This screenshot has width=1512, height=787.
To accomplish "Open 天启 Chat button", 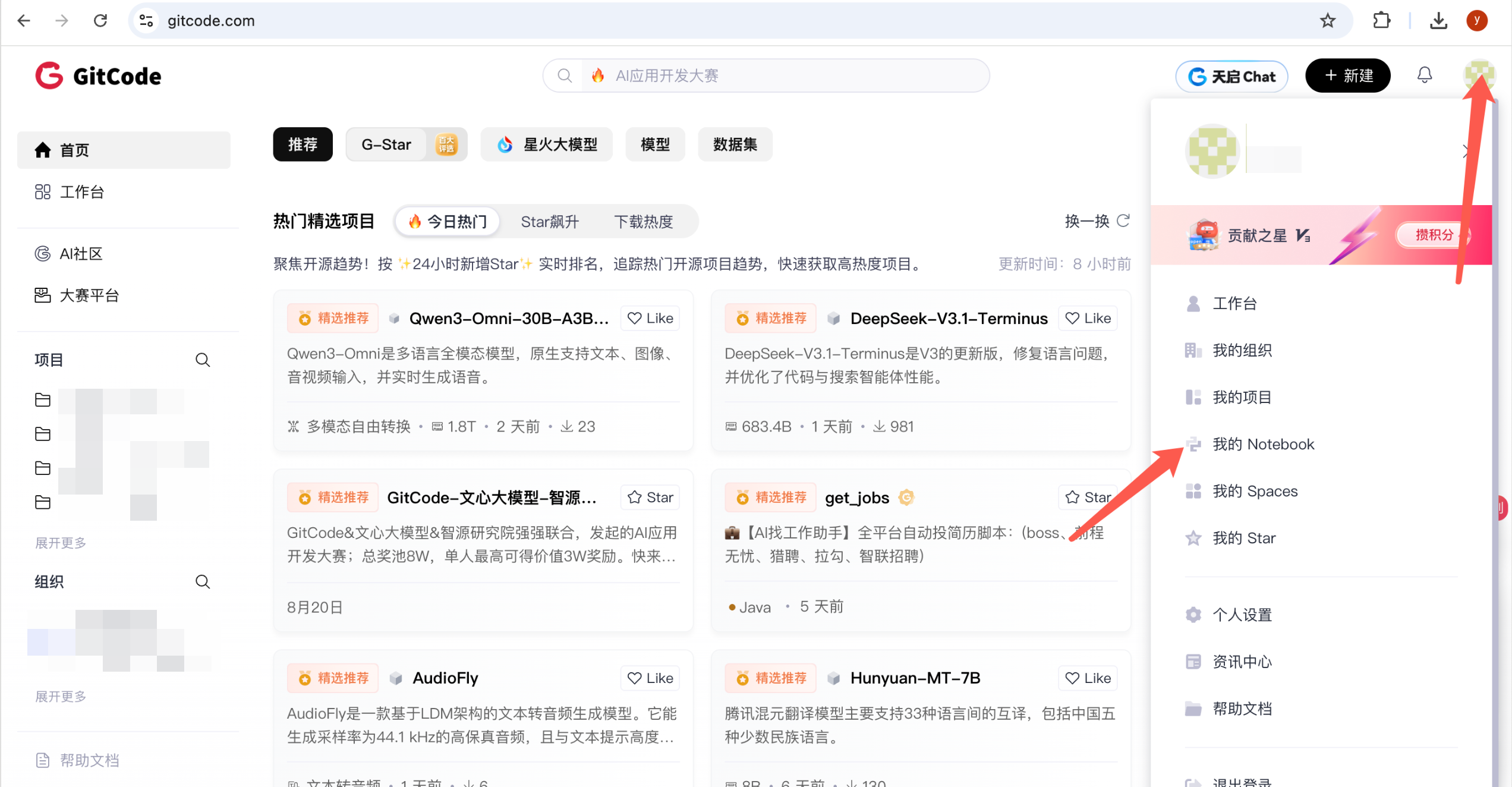I will tap(1231, 76).
